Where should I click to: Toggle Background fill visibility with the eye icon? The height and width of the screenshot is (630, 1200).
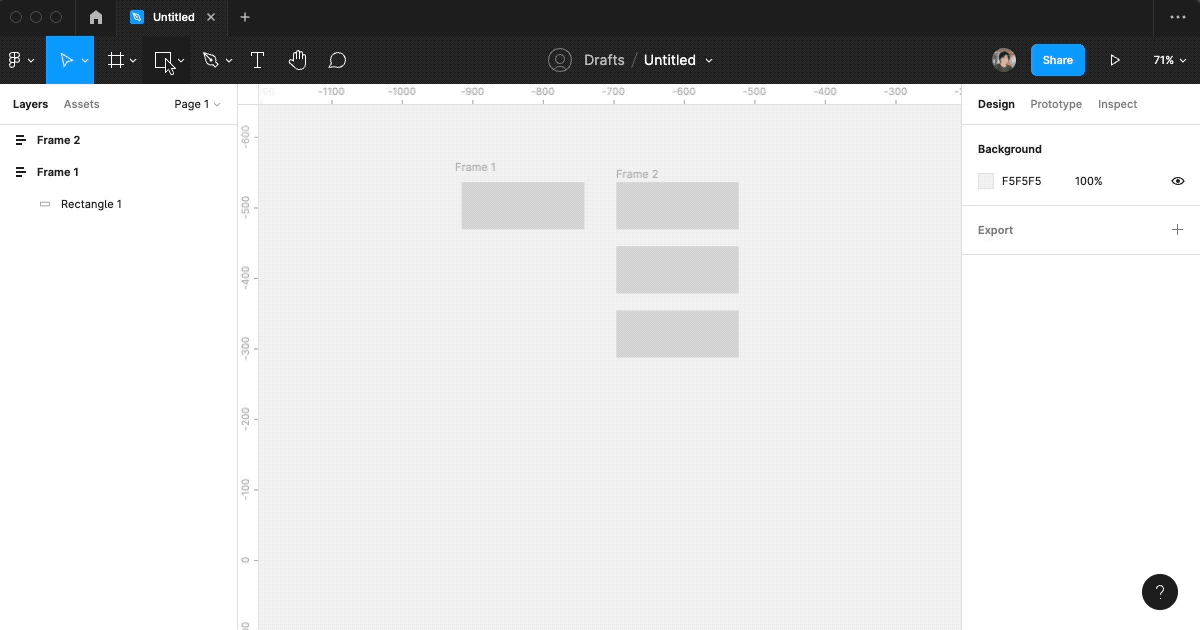click(x=1177, y=181)
